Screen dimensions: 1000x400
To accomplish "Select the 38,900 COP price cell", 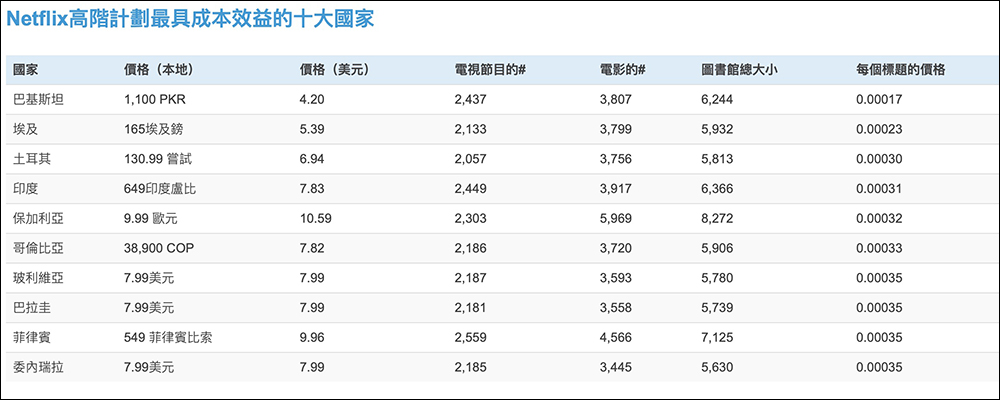I will pos(158,249).
